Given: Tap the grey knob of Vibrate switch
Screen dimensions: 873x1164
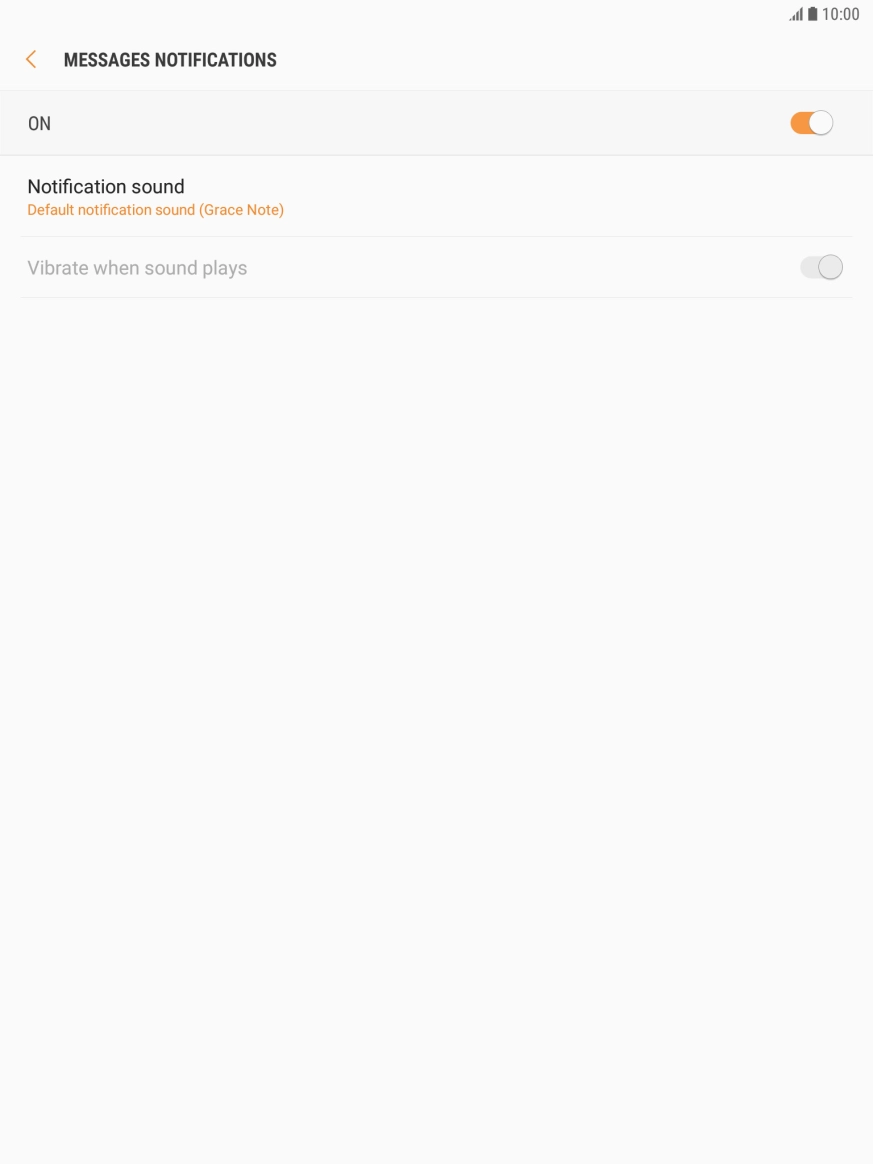Looking at the screenshot, I should (831, 267).
